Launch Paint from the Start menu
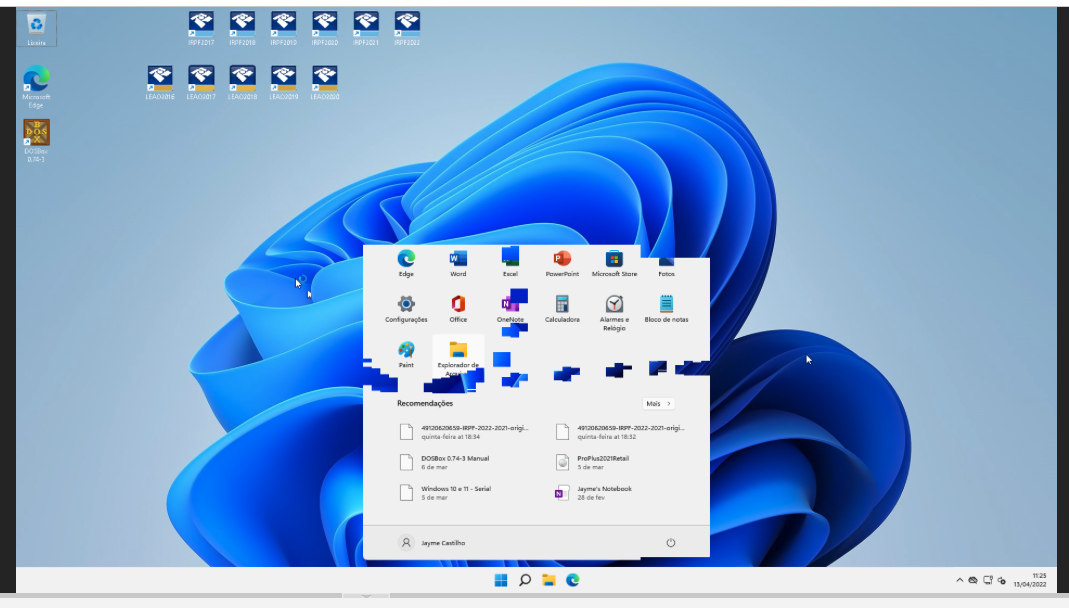The image size is (1069, 608). coord(406,351)
